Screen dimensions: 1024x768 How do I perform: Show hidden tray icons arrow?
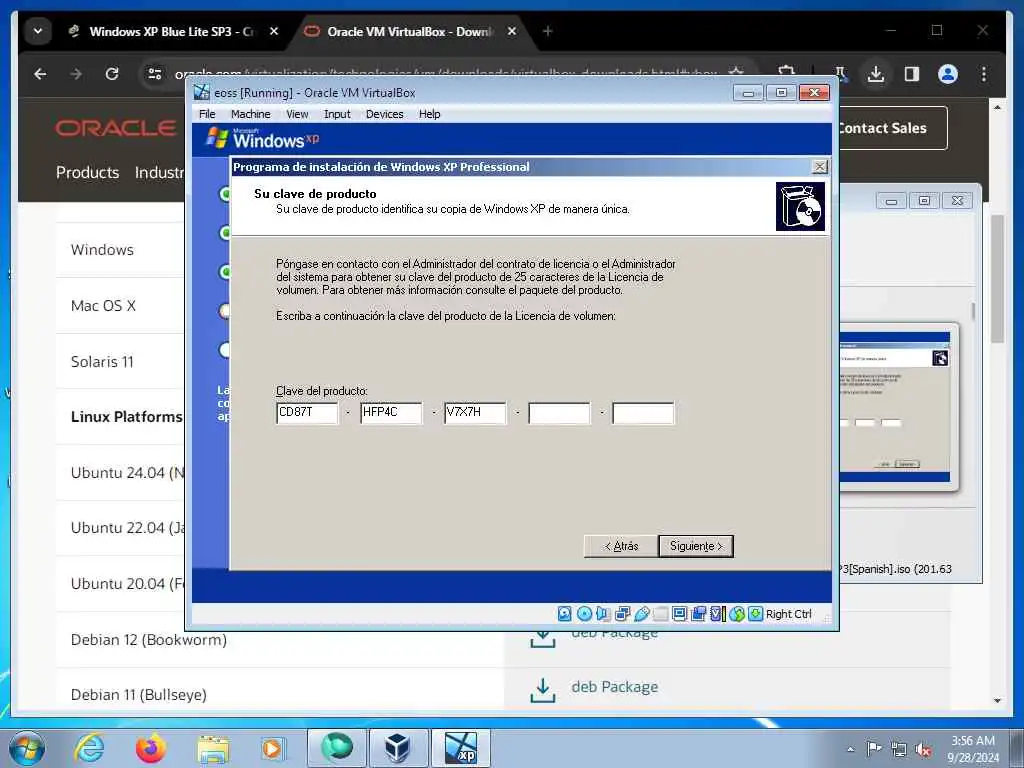click(x=850, y=750)
